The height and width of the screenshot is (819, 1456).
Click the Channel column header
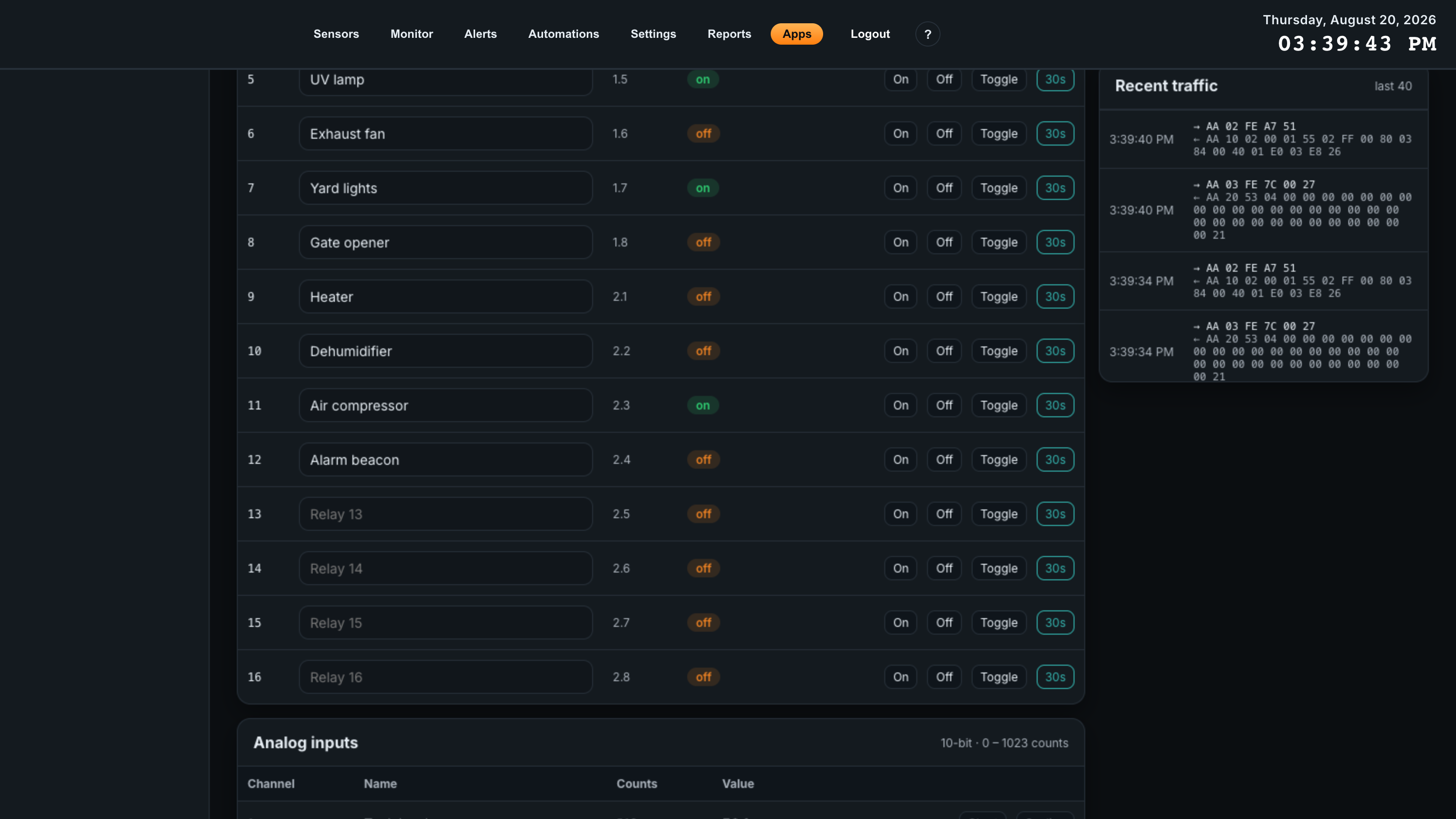(271, 784)
